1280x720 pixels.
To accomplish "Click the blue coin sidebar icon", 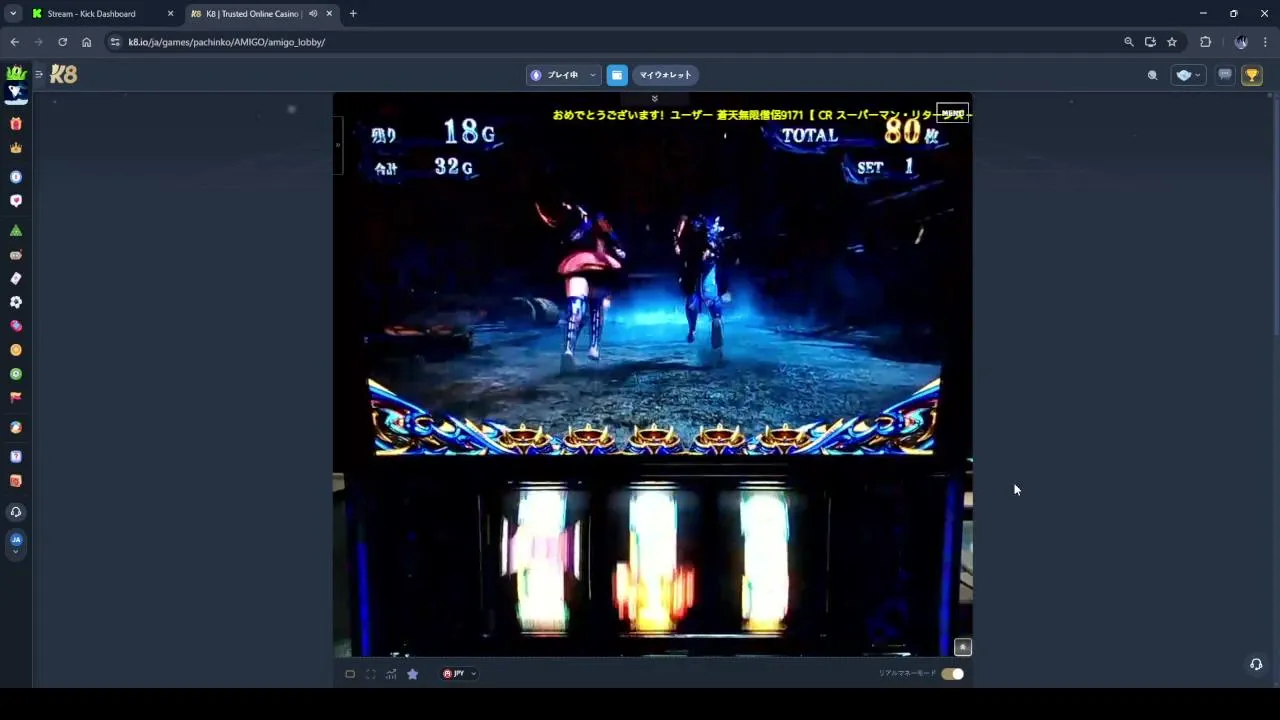I will pos(15,177).
